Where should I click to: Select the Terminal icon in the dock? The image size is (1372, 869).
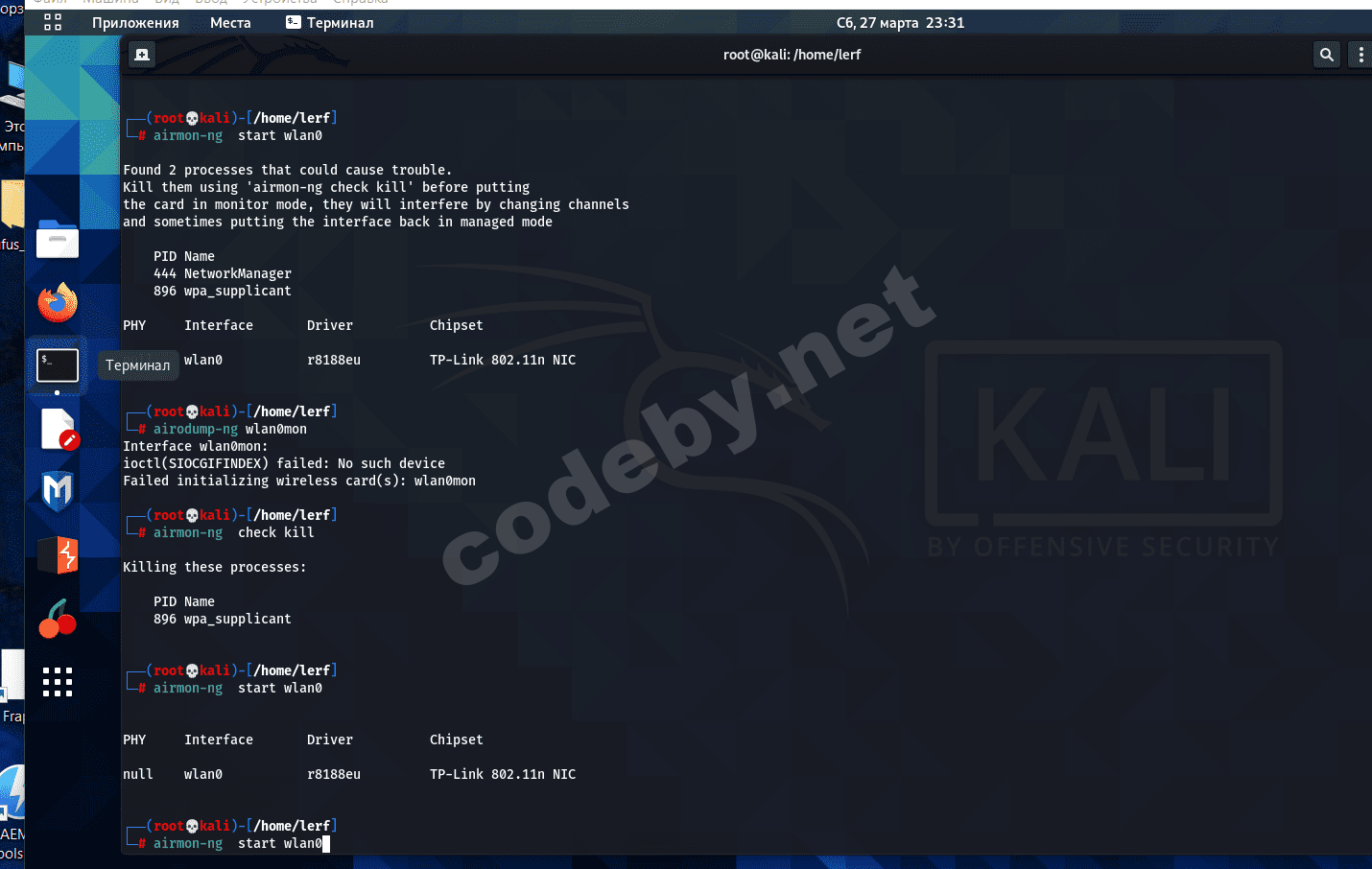[x=58, y=365]
